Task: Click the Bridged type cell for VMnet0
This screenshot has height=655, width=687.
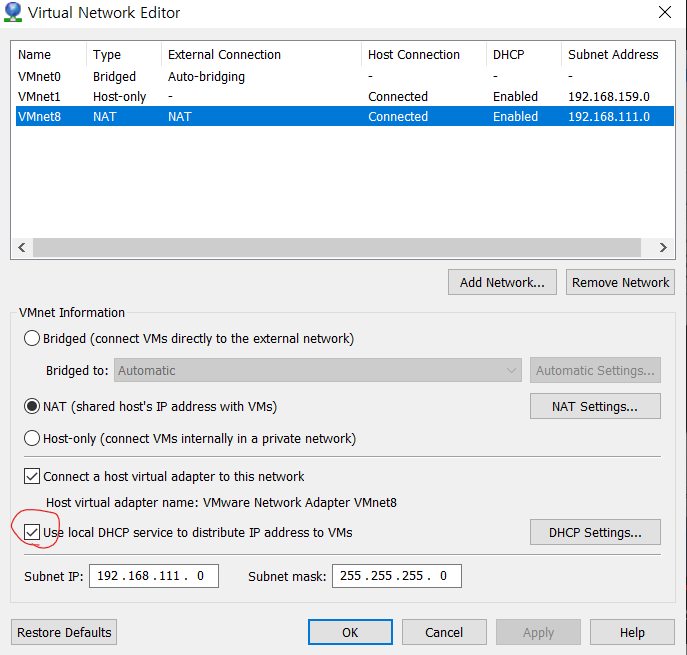Action: [x=114, y=77]
